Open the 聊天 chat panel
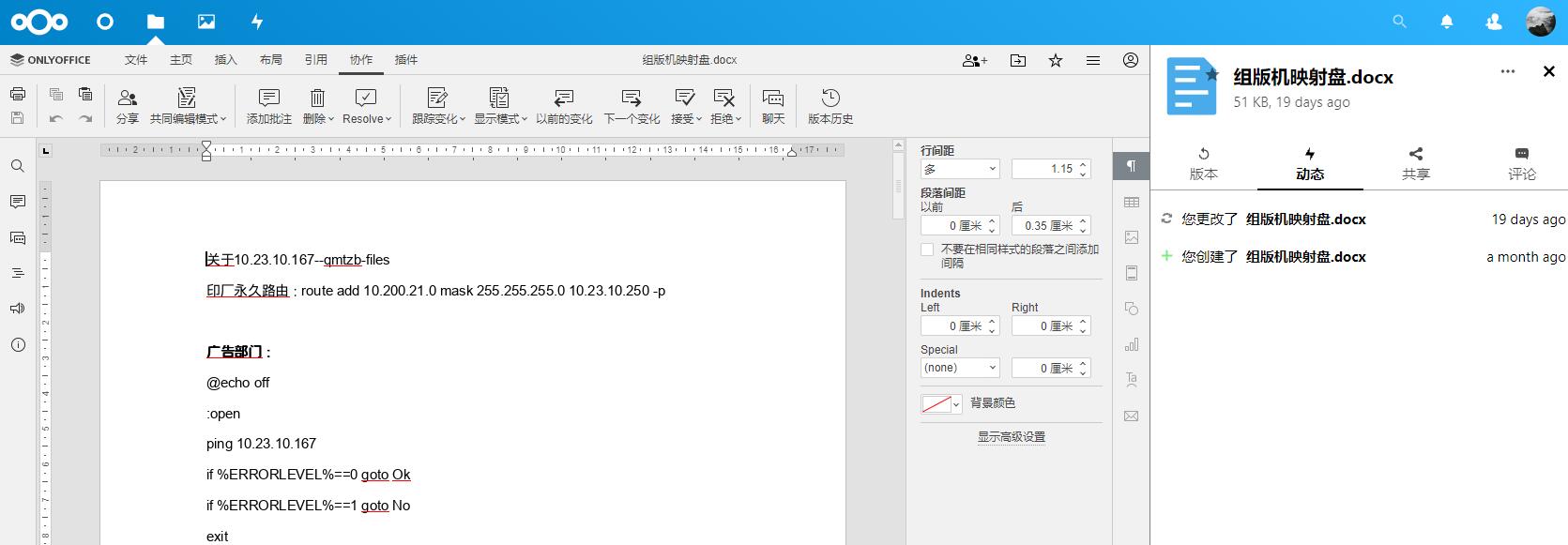 tap(773, 106)
